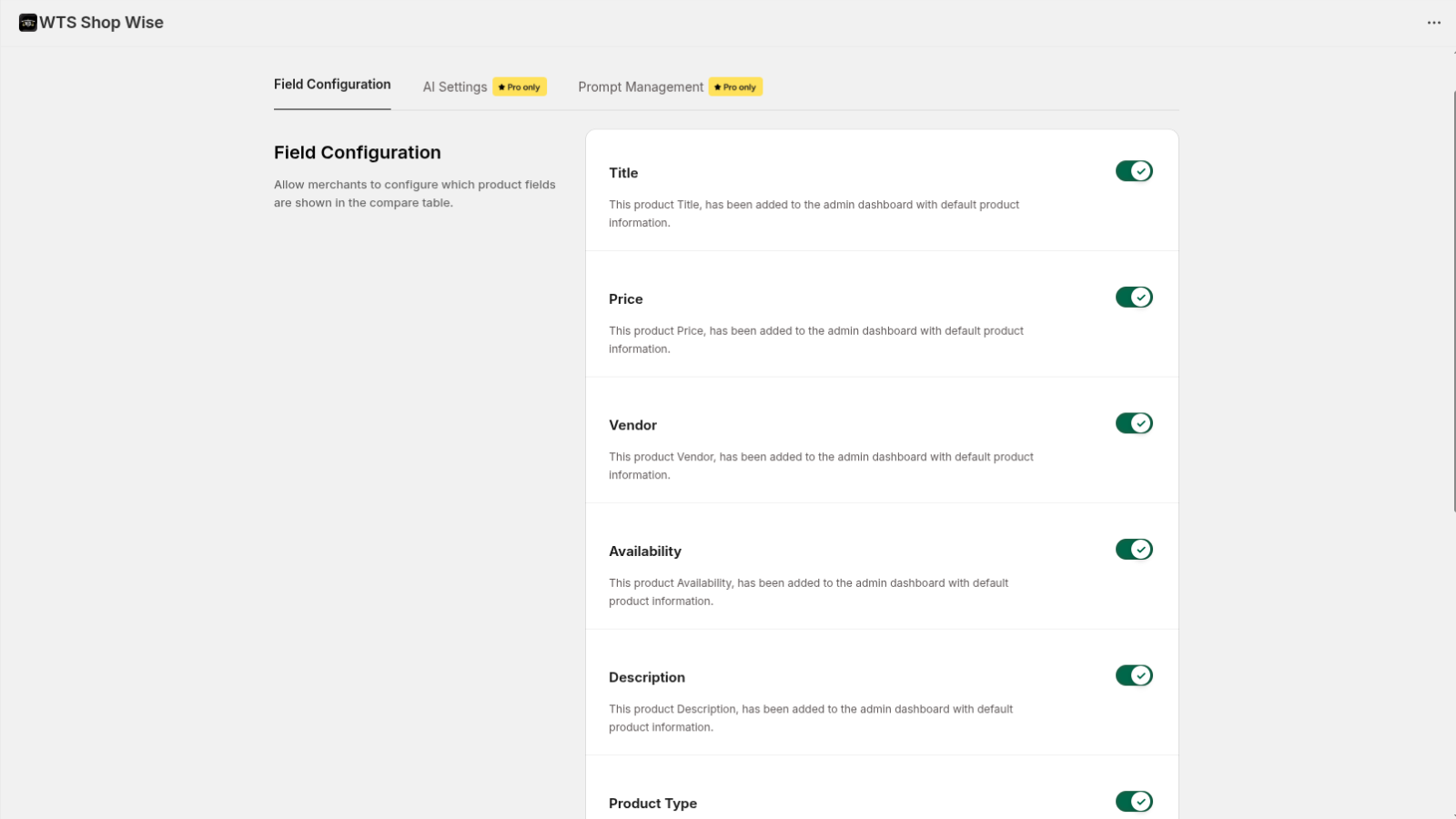The height and width of the screenshot is (819, 1456).
Task: Click the WTS Shop Wise app logo icon
Action: click(27, 22)
